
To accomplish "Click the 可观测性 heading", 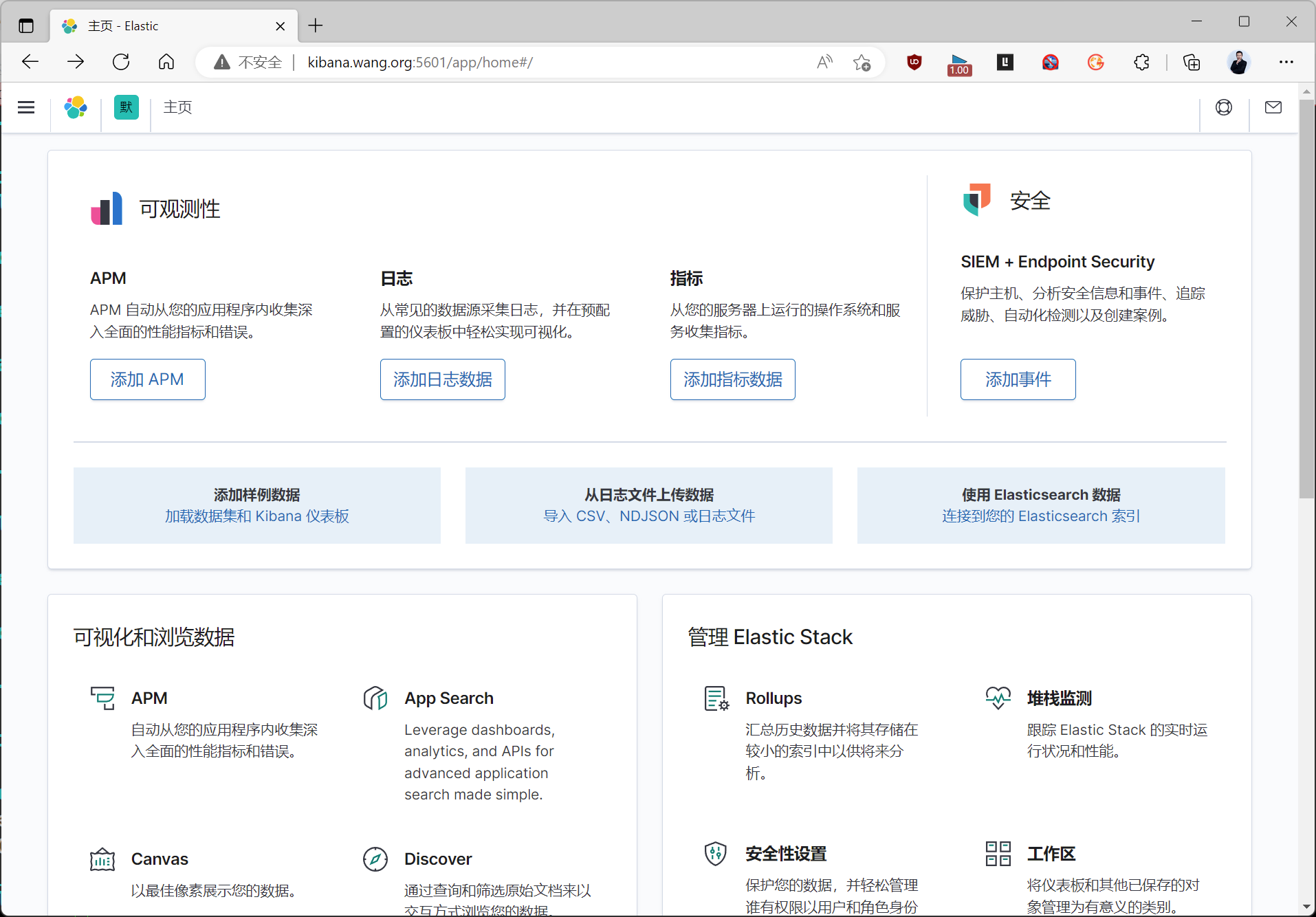I will coord(180,209).
